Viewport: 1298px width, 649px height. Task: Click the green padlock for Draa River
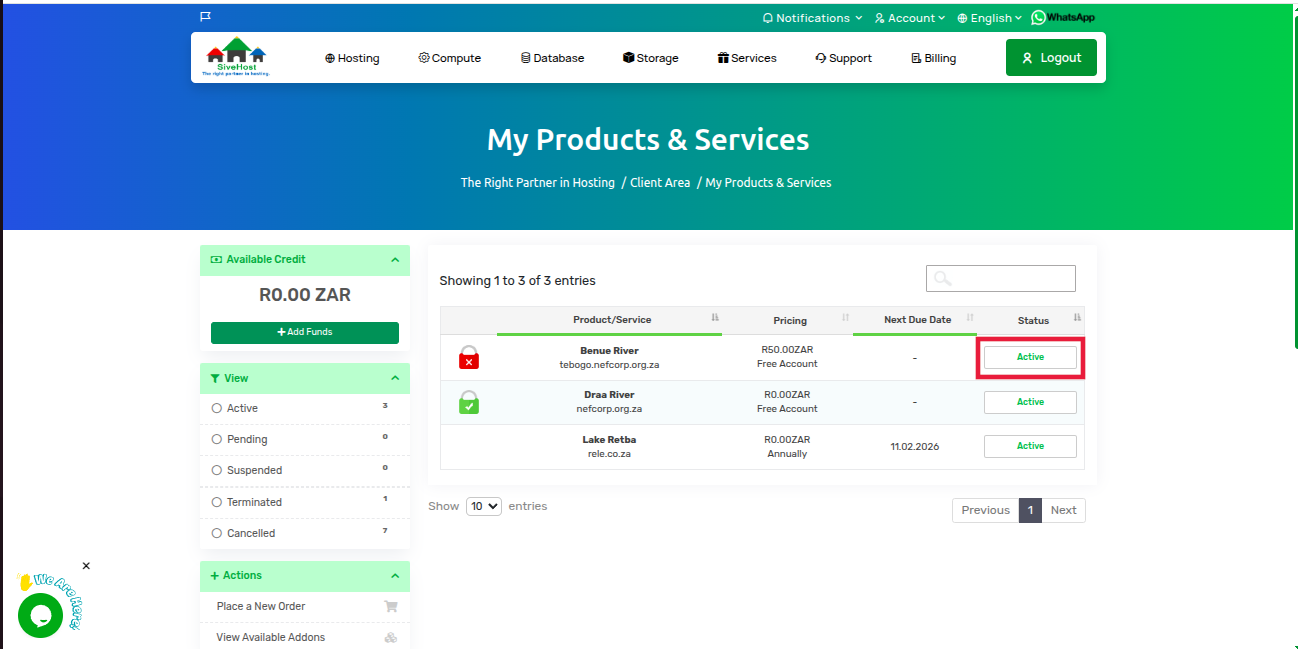pyautogui.click(x=469, y=402)
